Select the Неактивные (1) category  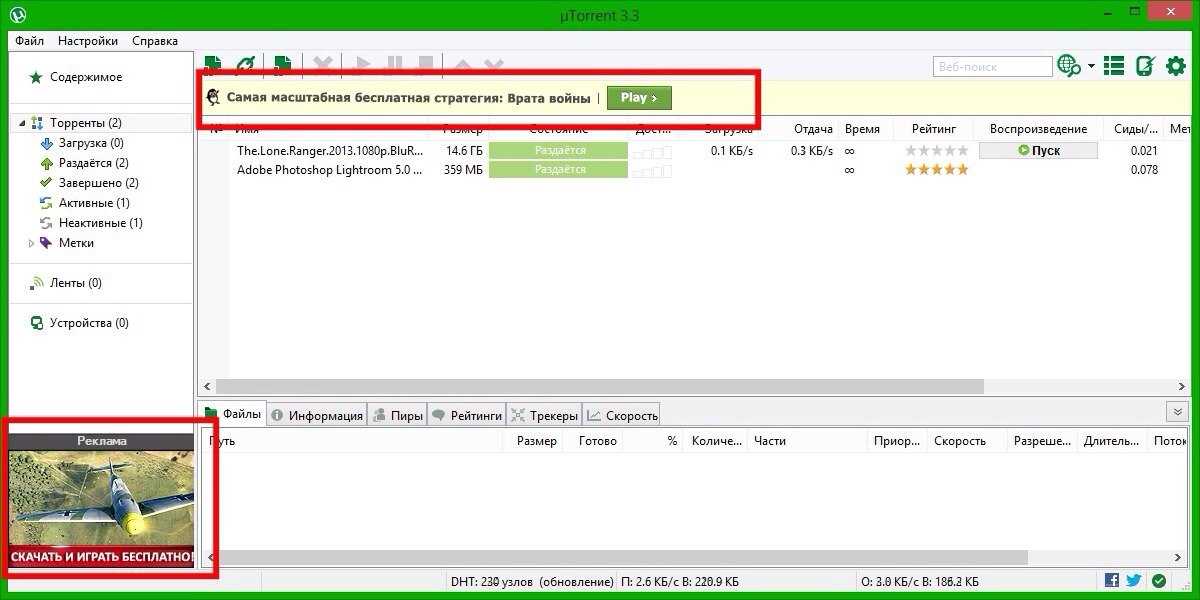[x=100, y=223]
